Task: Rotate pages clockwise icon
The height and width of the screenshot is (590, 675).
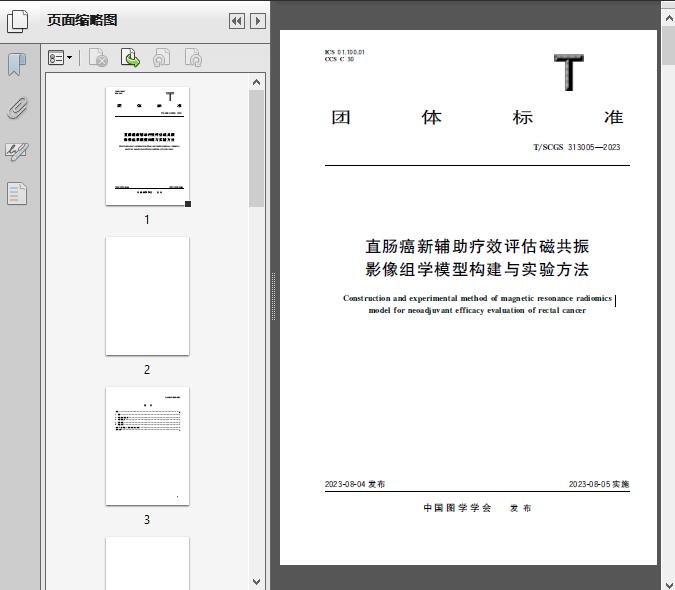Action: tap(193, 58)
